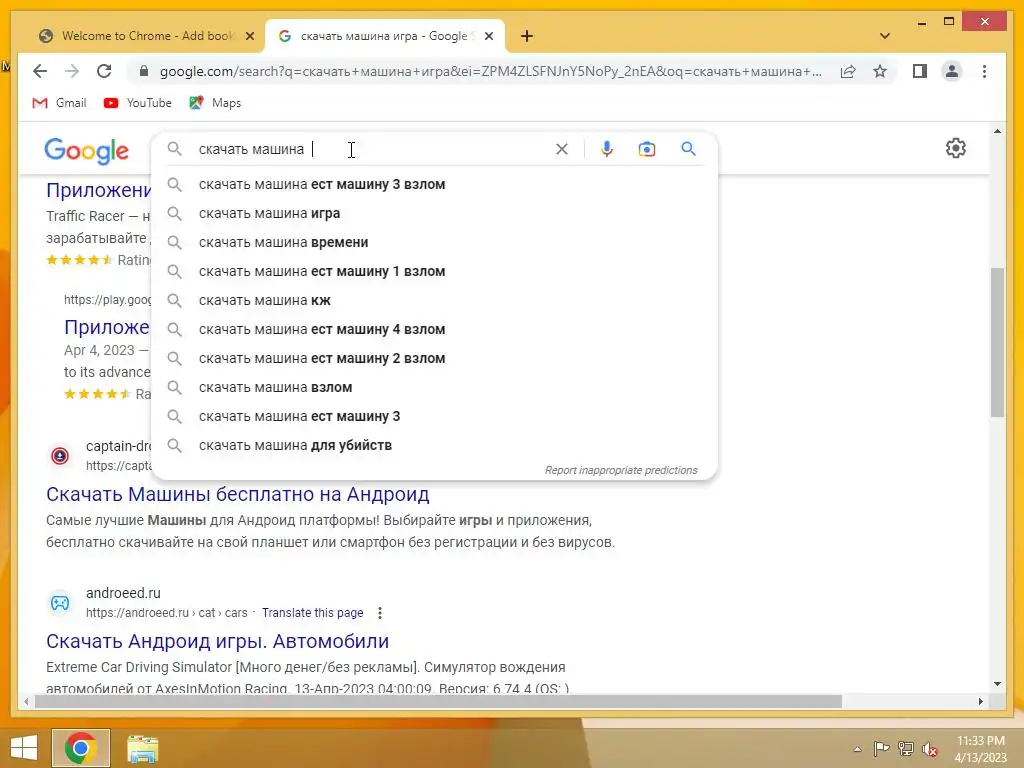Choose the suggestion ending in ест машину 3
This screenshot has height=768, width=1024.
coord(434,416)
